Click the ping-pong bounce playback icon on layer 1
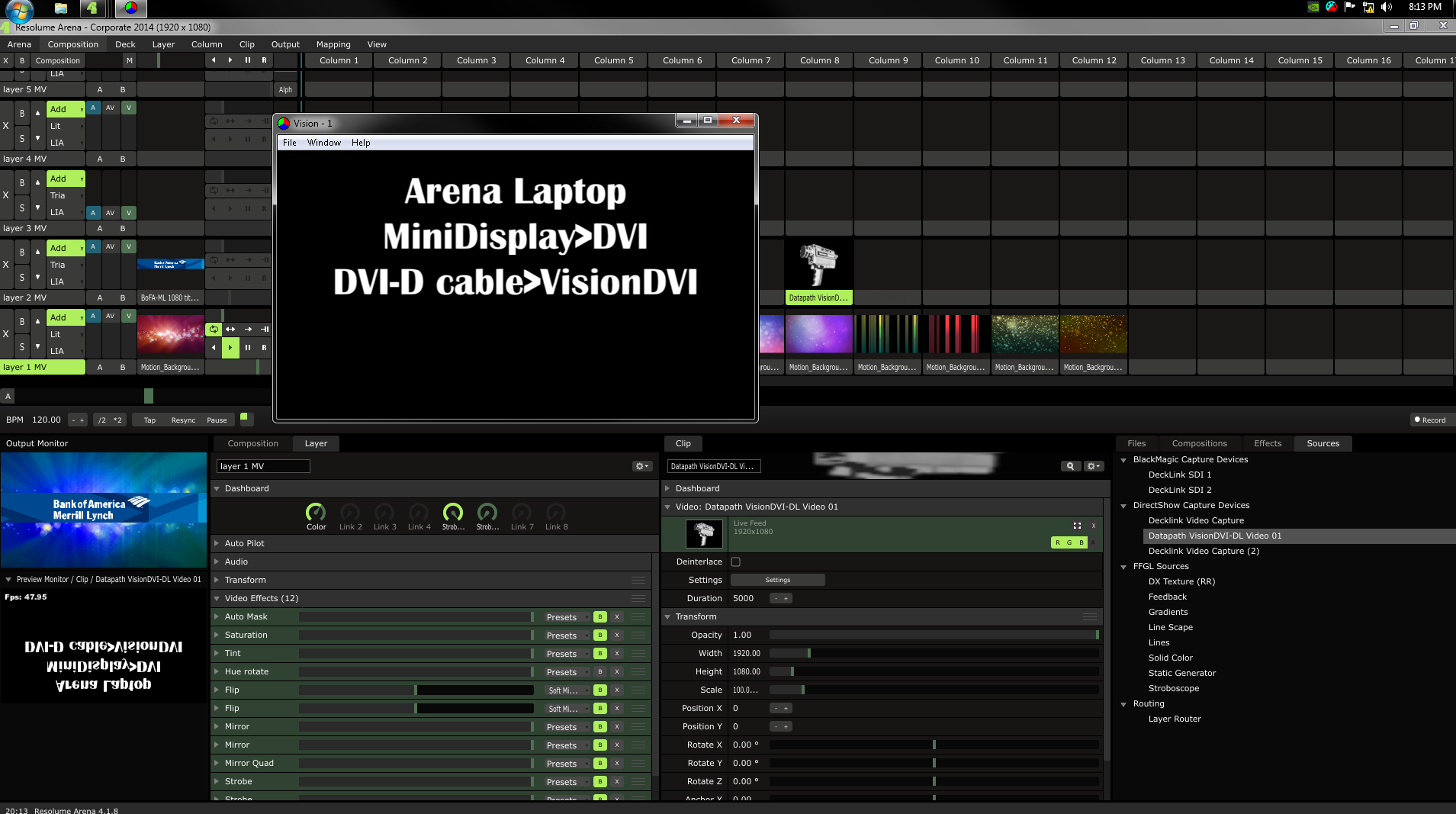1456x814 pixels. (230, 330)
